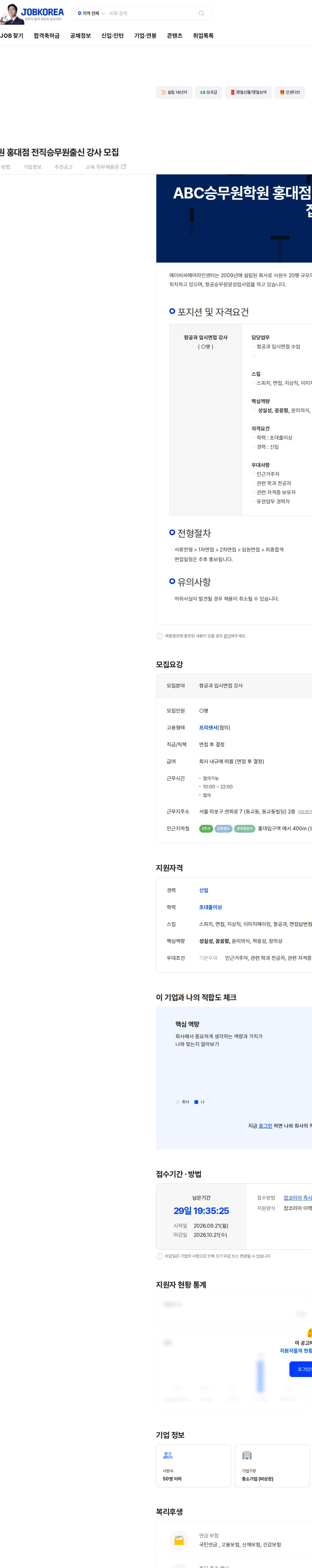Click the remaining time 29일 countdown
The image size is (312, 1568).
(201, 1211)
